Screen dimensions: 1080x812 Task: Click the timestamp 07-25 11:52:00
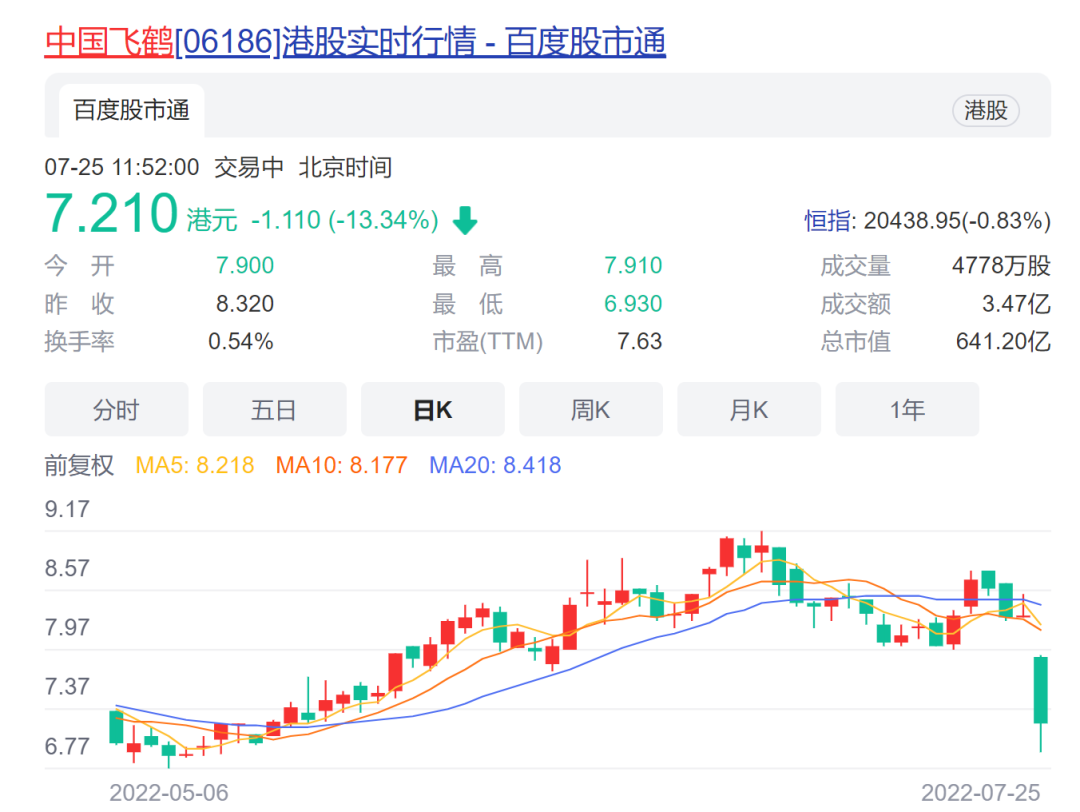pos(122,167)
